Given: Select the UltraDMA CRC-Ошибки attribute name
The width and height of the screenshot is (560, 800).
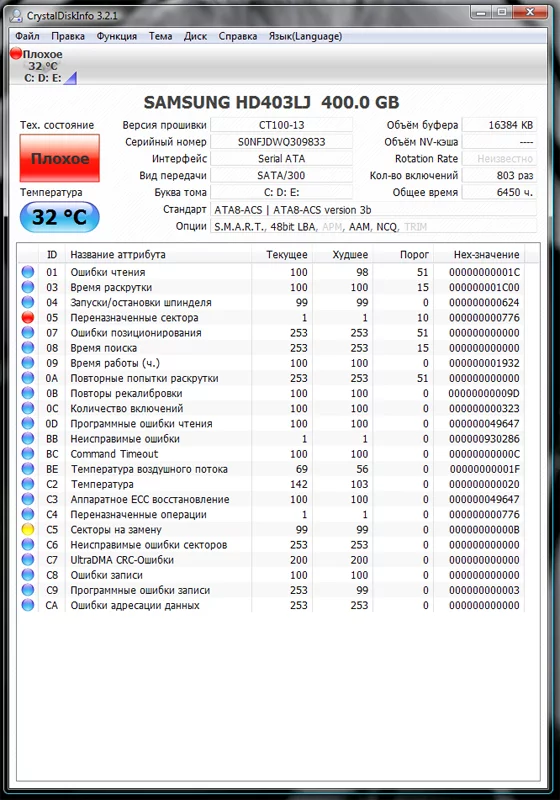Looking at the screenshot, I should coord(122,560).
